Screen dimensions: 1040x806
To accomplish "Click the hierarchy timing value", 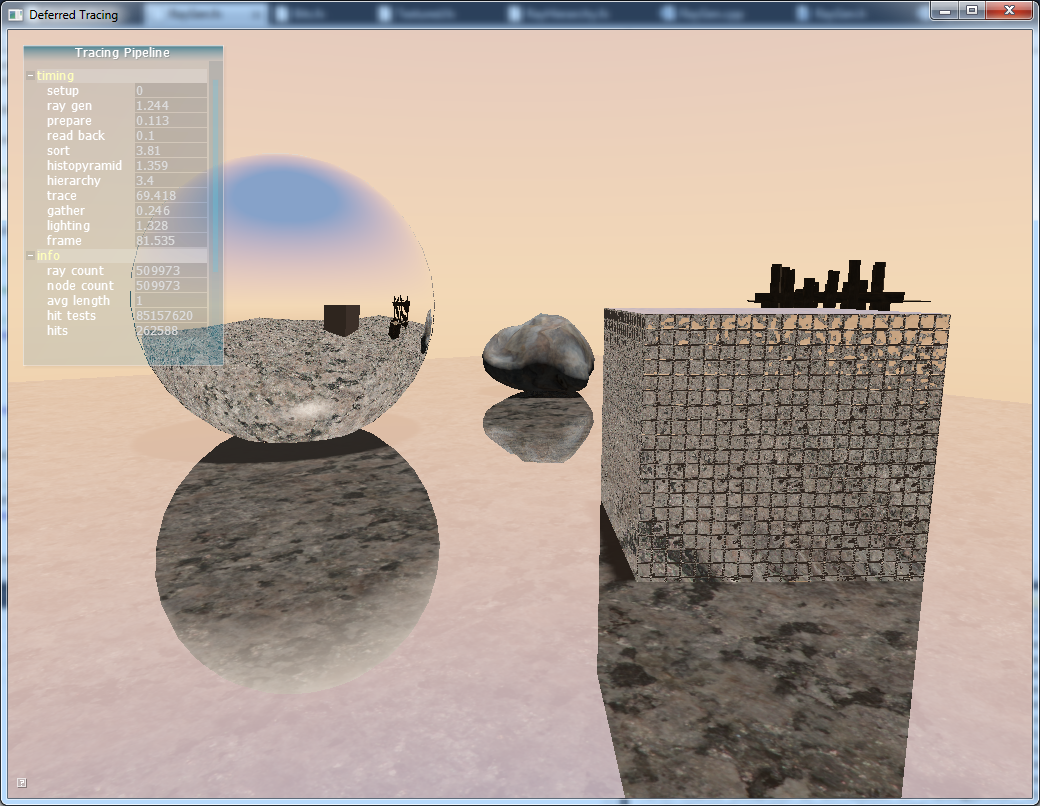I will tap(170, 181).
